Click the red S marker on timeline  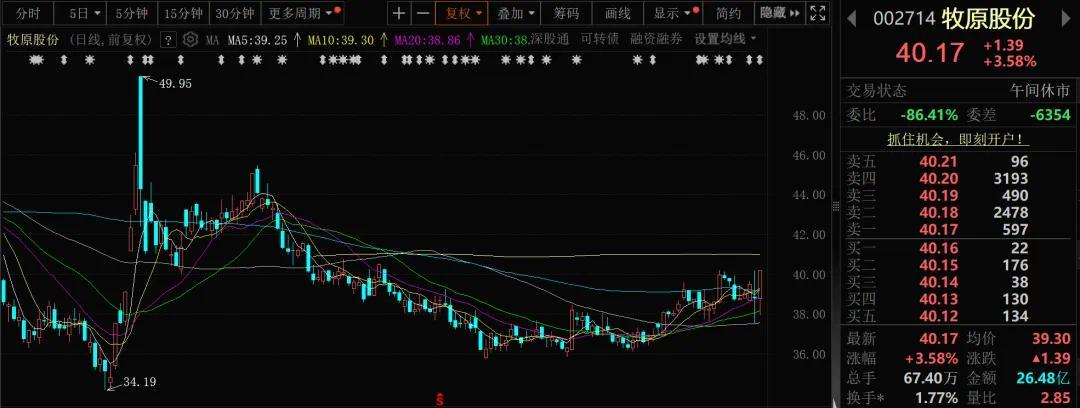438,399
